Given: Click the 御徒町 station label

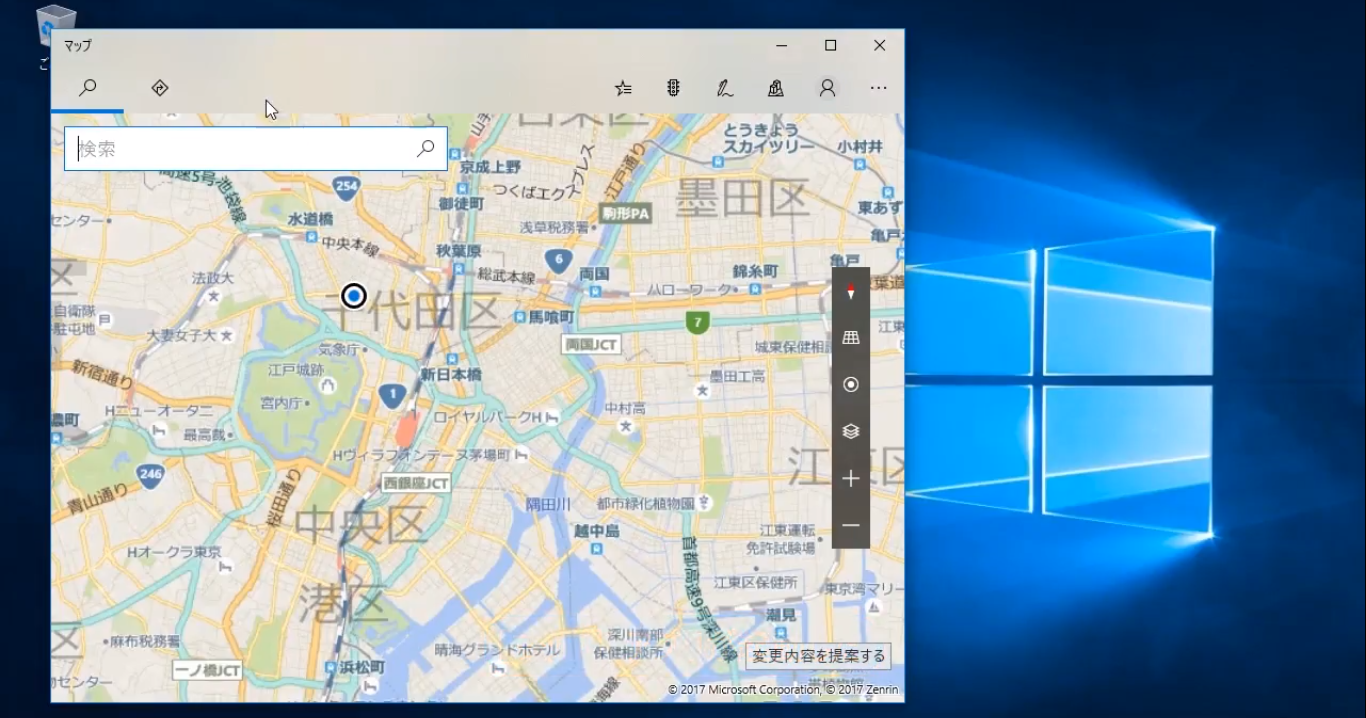Looking at the screenshot, I should coord(461,203).
